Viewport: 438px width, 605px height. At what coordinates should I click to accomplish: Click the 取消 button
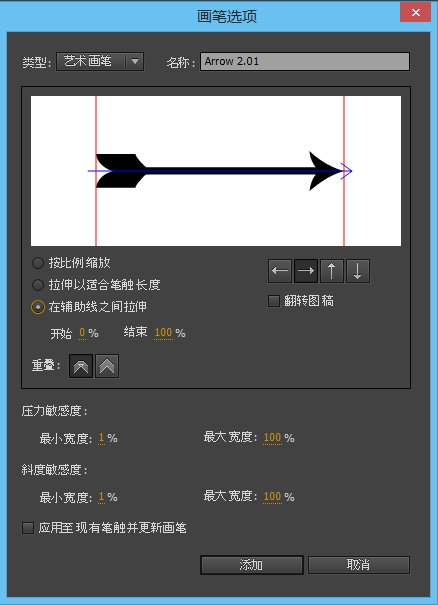[359, 565]
